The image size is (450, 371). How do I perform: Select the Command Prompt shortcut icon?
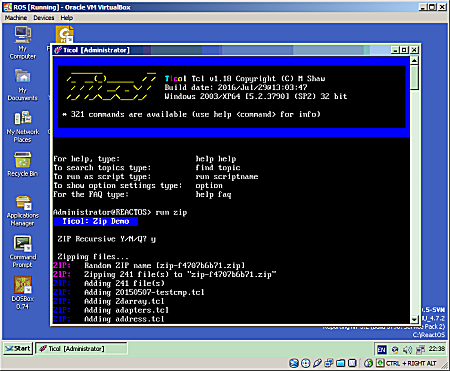tap(23, 244)
